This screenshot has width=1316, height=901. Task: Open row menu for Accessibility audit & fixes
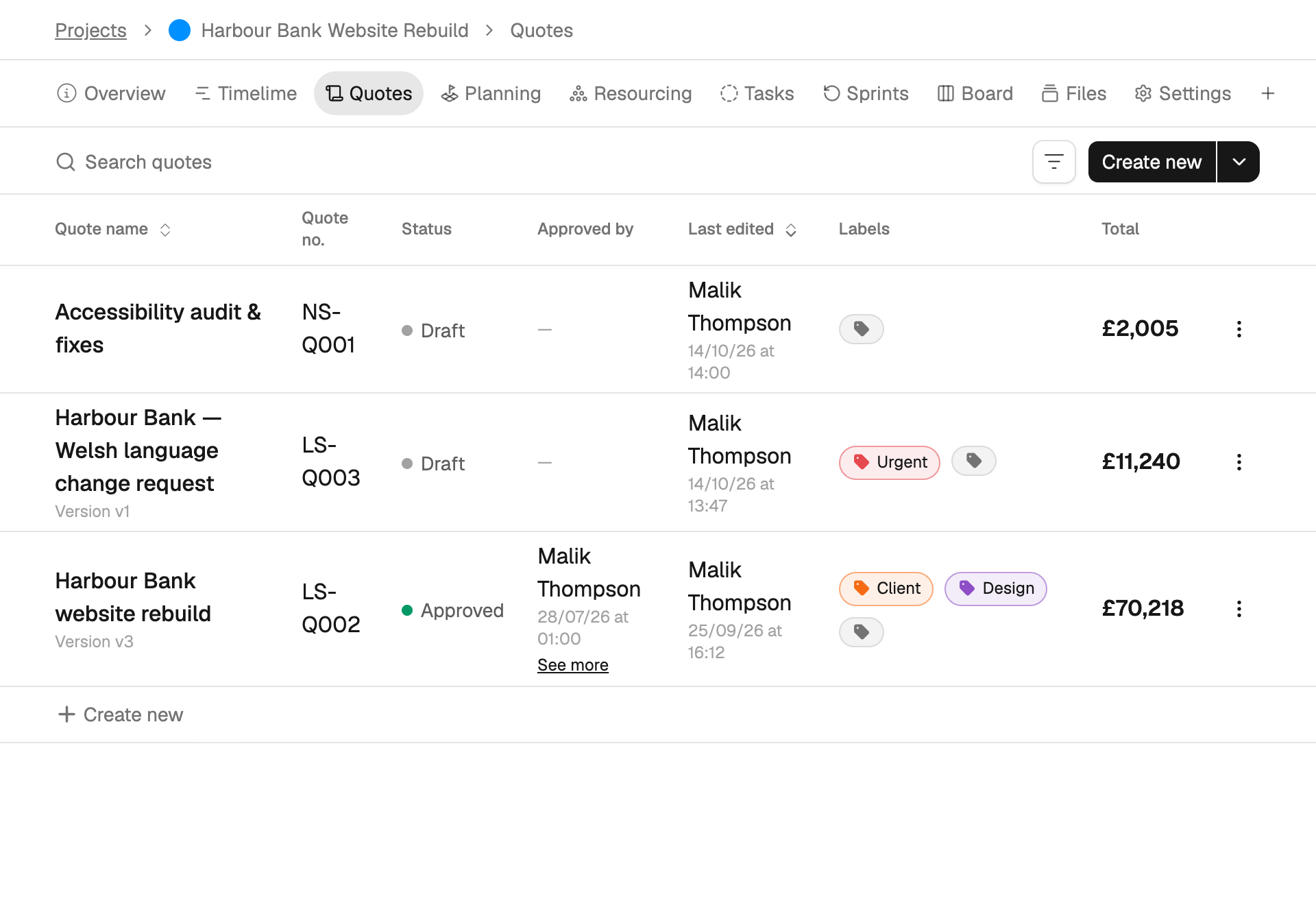click(1239, 329)
